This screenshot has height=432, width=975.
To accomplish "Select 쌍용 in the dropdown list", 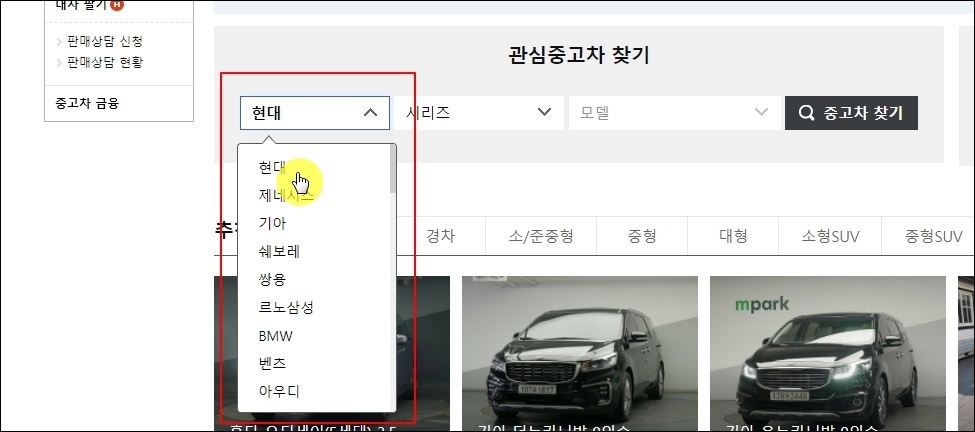I will [272, 279].
